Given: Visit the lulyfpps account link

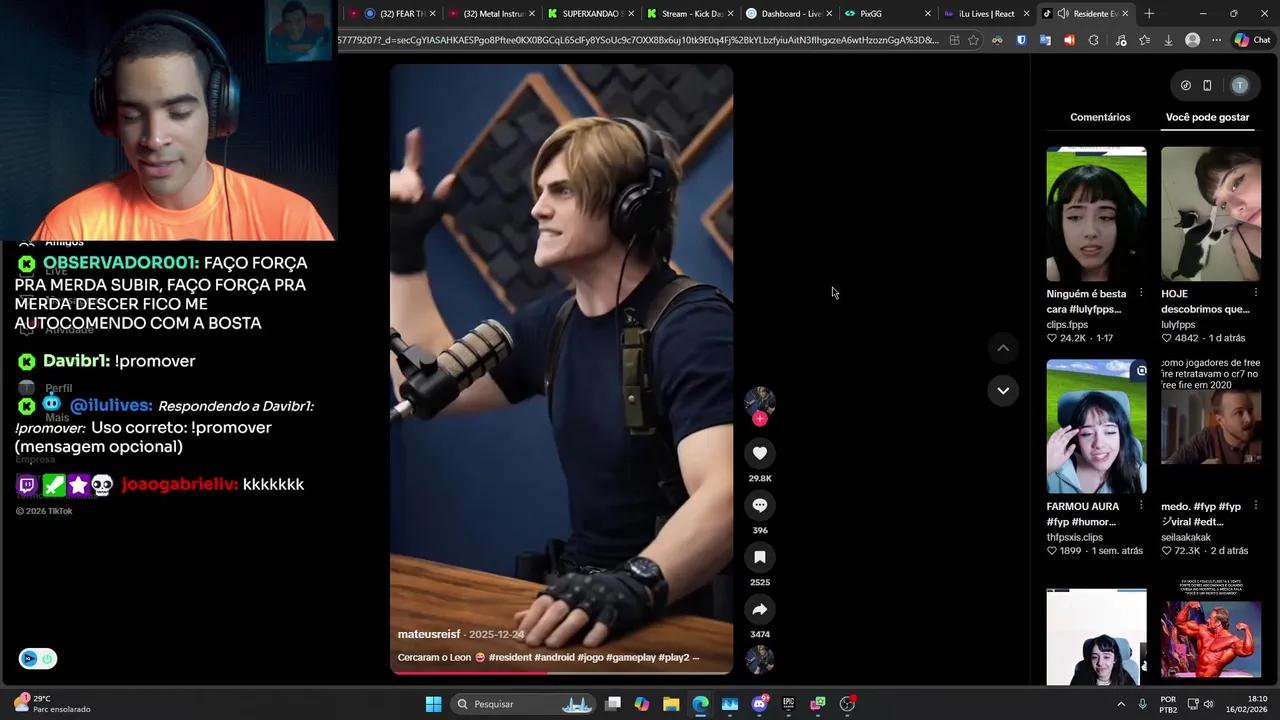Looking at the screenshot, I should click(1178, 325).
